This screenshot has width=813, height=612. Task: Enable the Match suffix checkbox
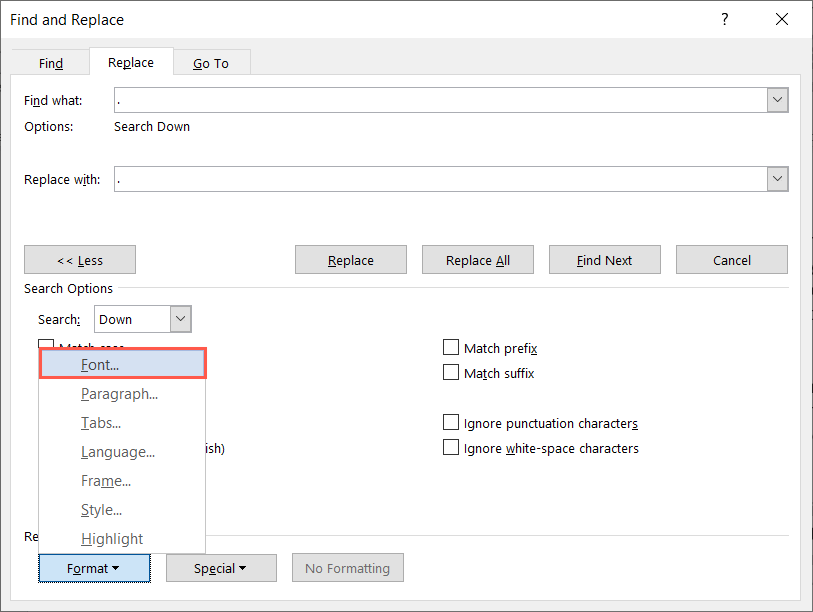click(451, 372)
